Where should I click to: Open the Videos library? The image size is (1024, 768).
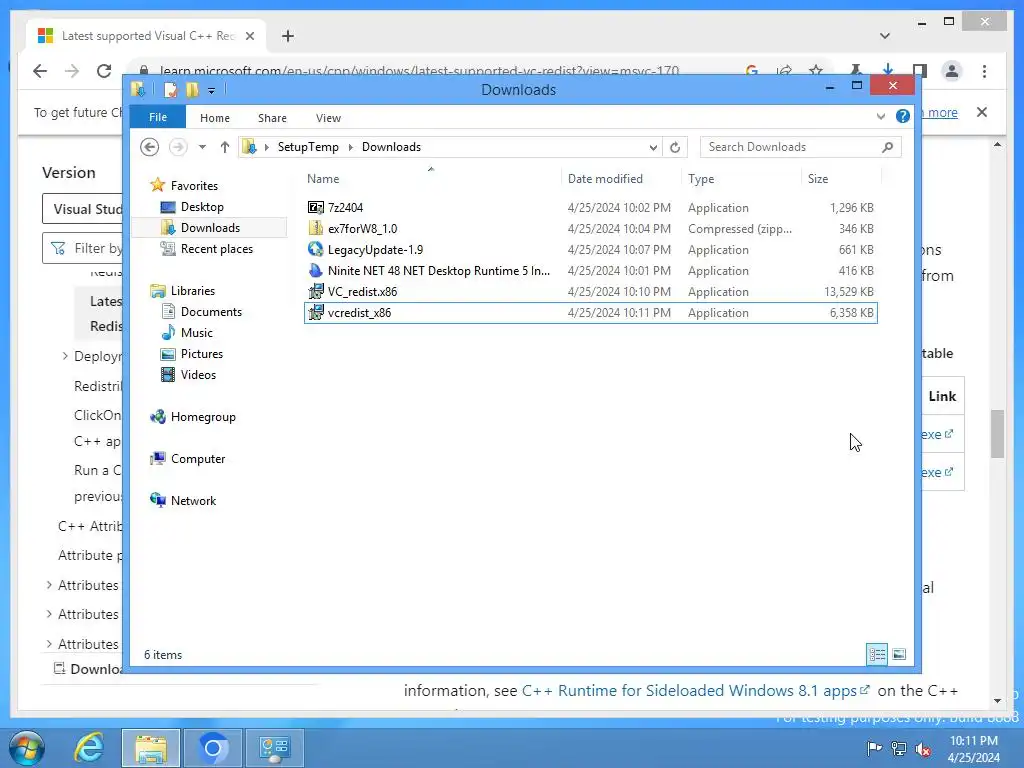point(198,375)
